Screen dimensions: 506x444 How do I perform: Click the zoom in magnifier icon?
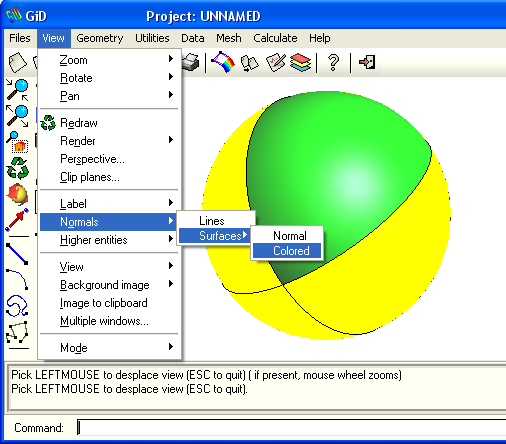(x=17, y=90)
